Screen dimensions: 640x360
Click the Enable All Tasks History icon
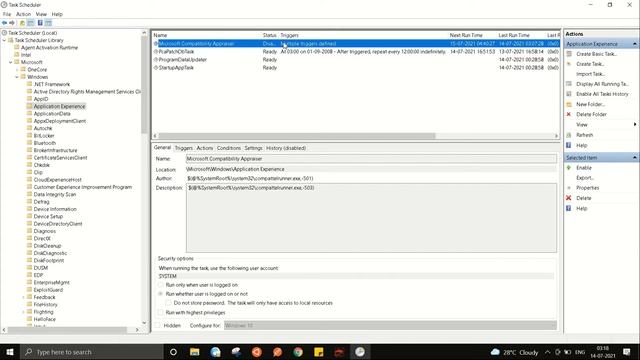pyautogui.click(x=569, y=94)
